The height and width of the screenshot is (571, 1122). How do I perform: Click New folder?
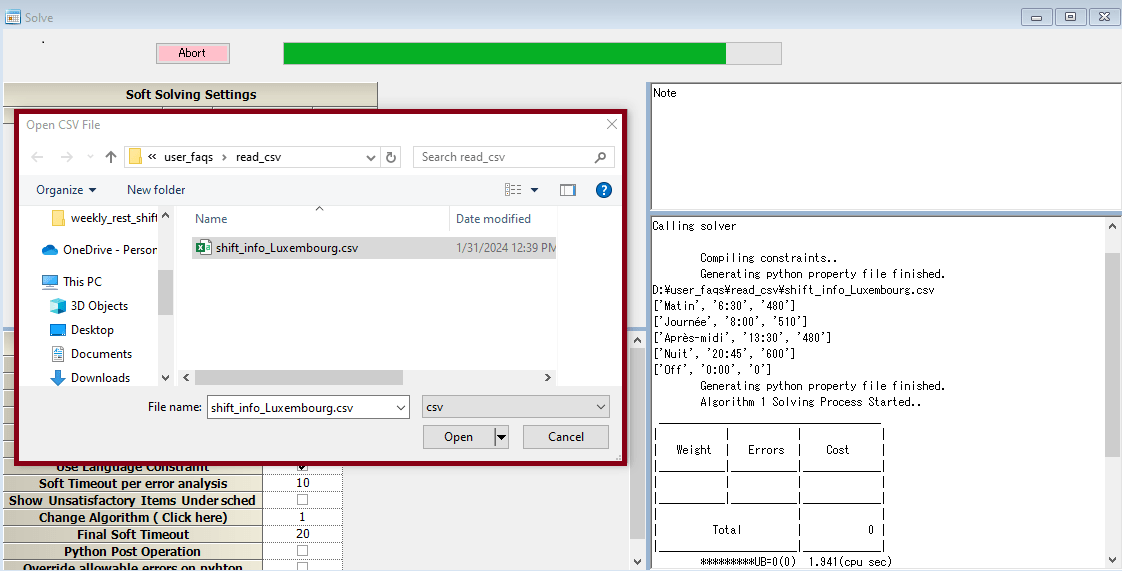tap(156, 190)
